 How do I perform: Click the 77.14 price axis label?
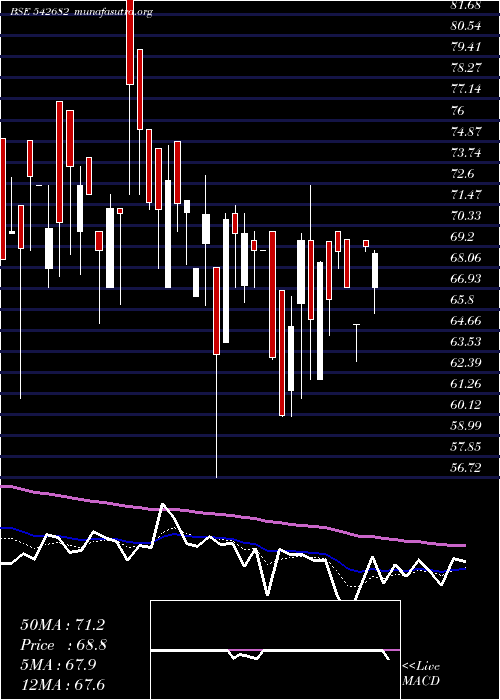(x=466, y=89)
